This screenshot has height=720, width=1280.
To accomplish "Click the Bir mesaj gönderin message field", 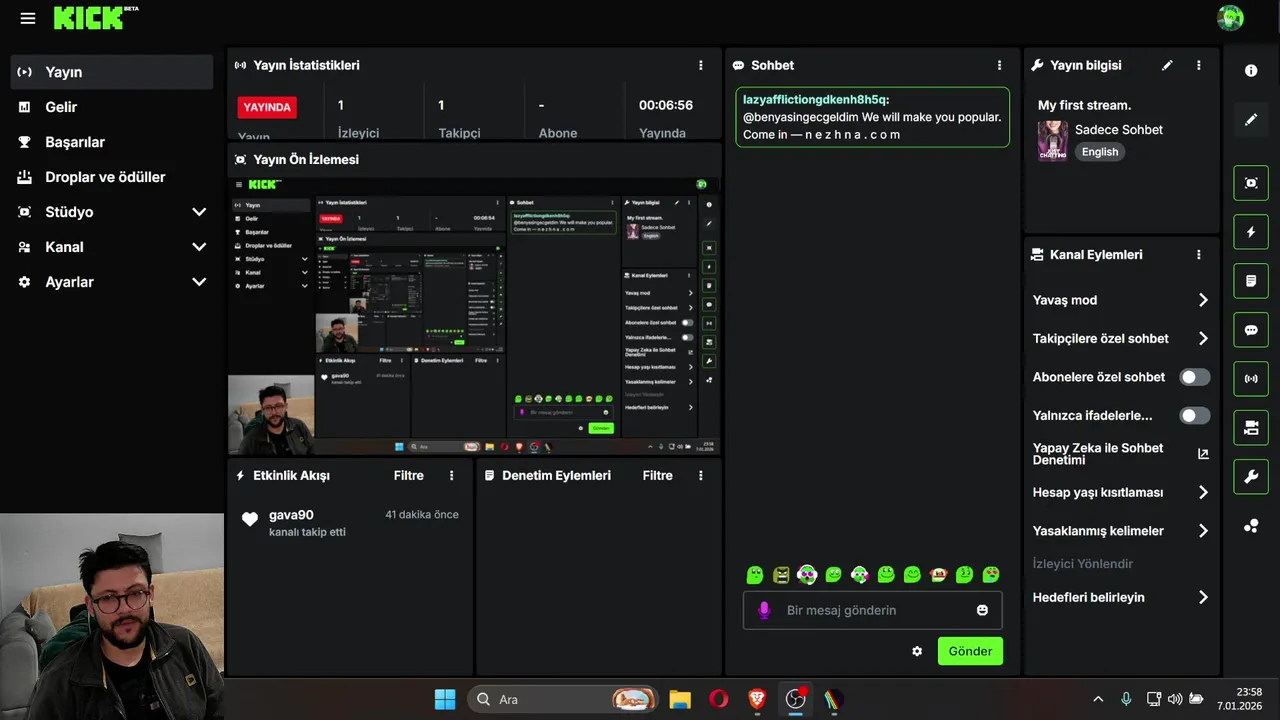I will (872, 610).
